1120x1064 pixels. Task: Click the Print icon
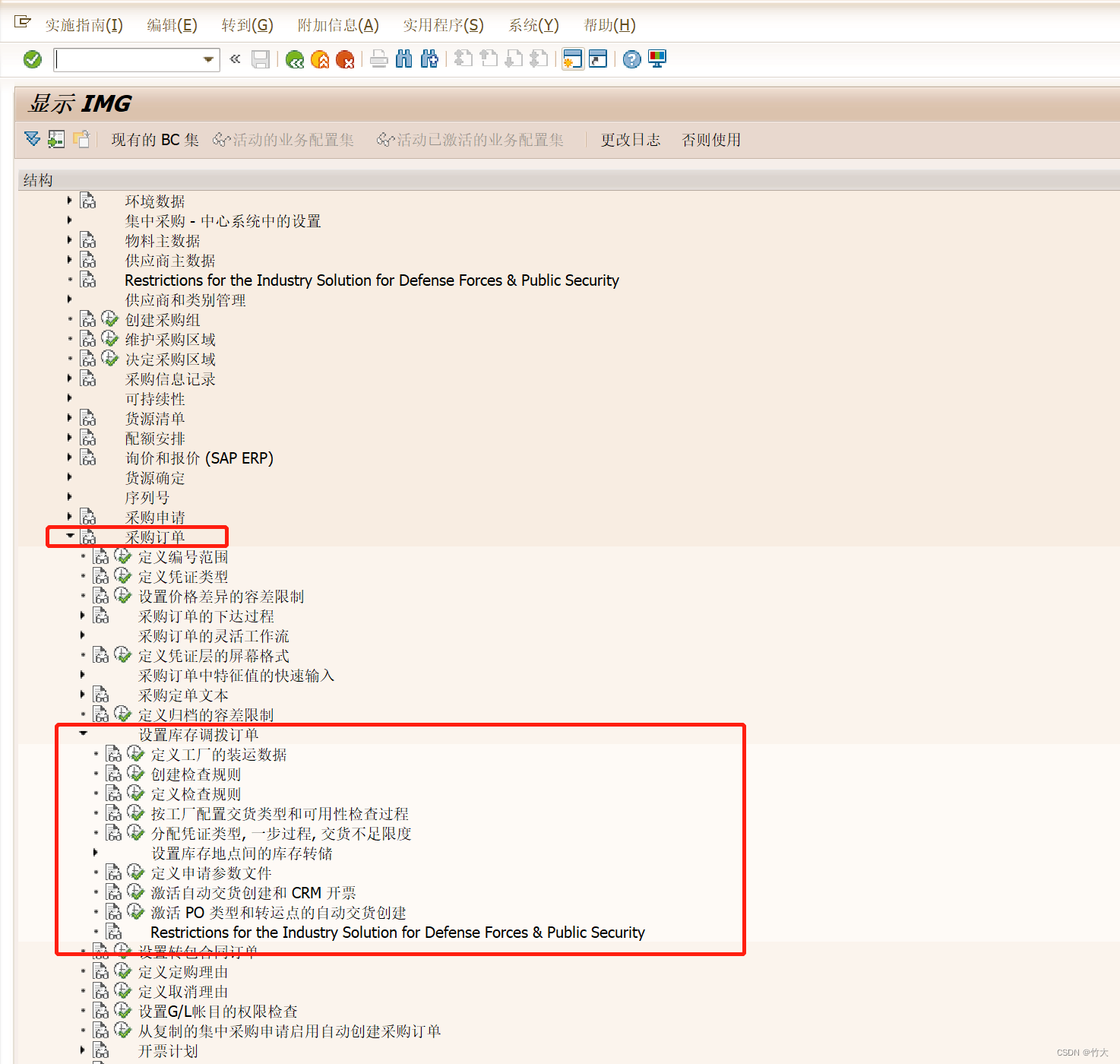pos(379,59)
